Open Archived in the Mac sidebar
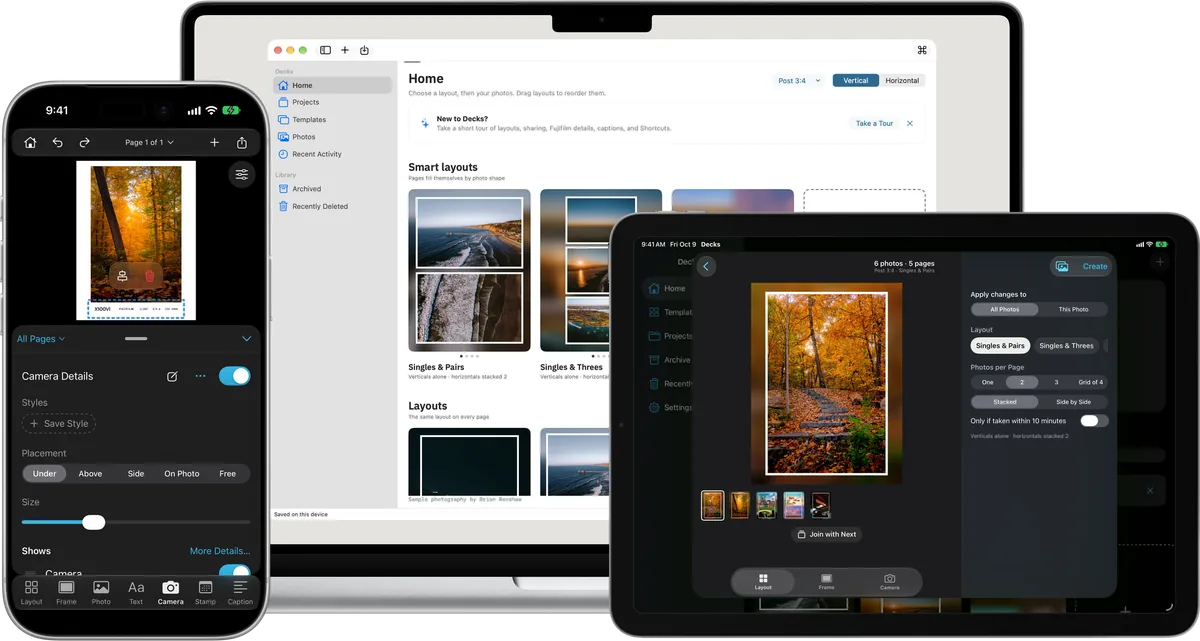This screenshot has width=1200, height=641. click(x=333, y=189)
